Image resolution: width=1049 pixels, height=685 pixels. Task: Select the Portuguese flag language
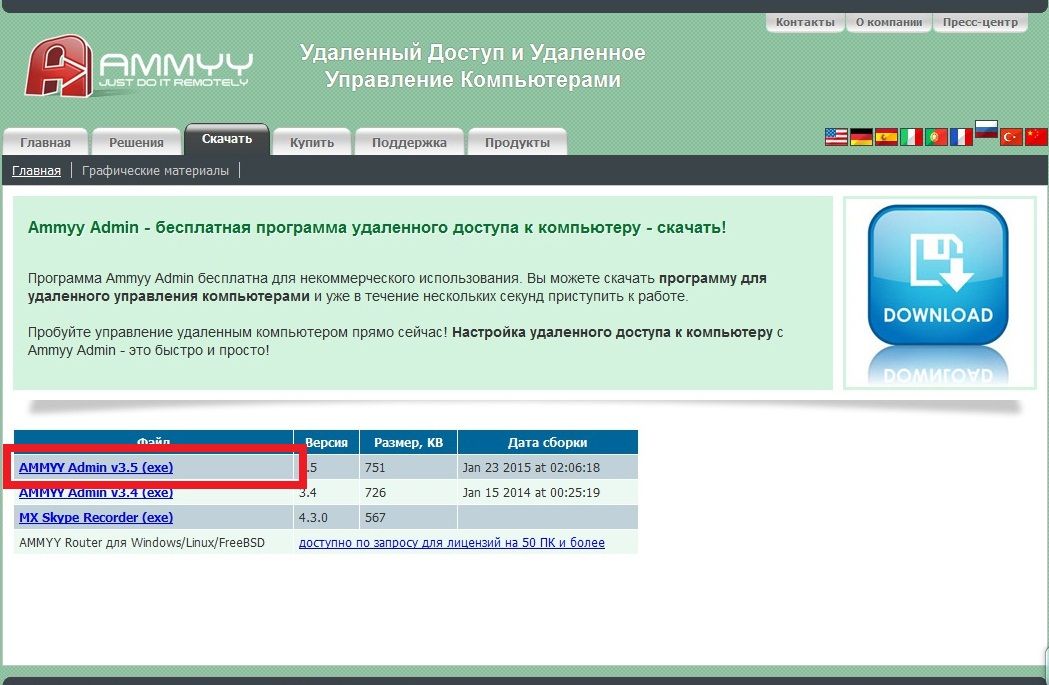pyautogui.click(x=935, y=136)
